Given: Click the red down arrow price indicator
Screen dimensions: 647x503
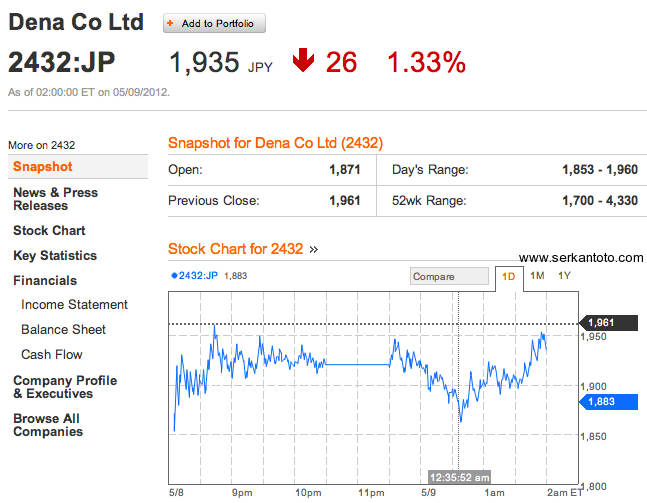Looking at the screenshot, I should click(x=303, y=60).
